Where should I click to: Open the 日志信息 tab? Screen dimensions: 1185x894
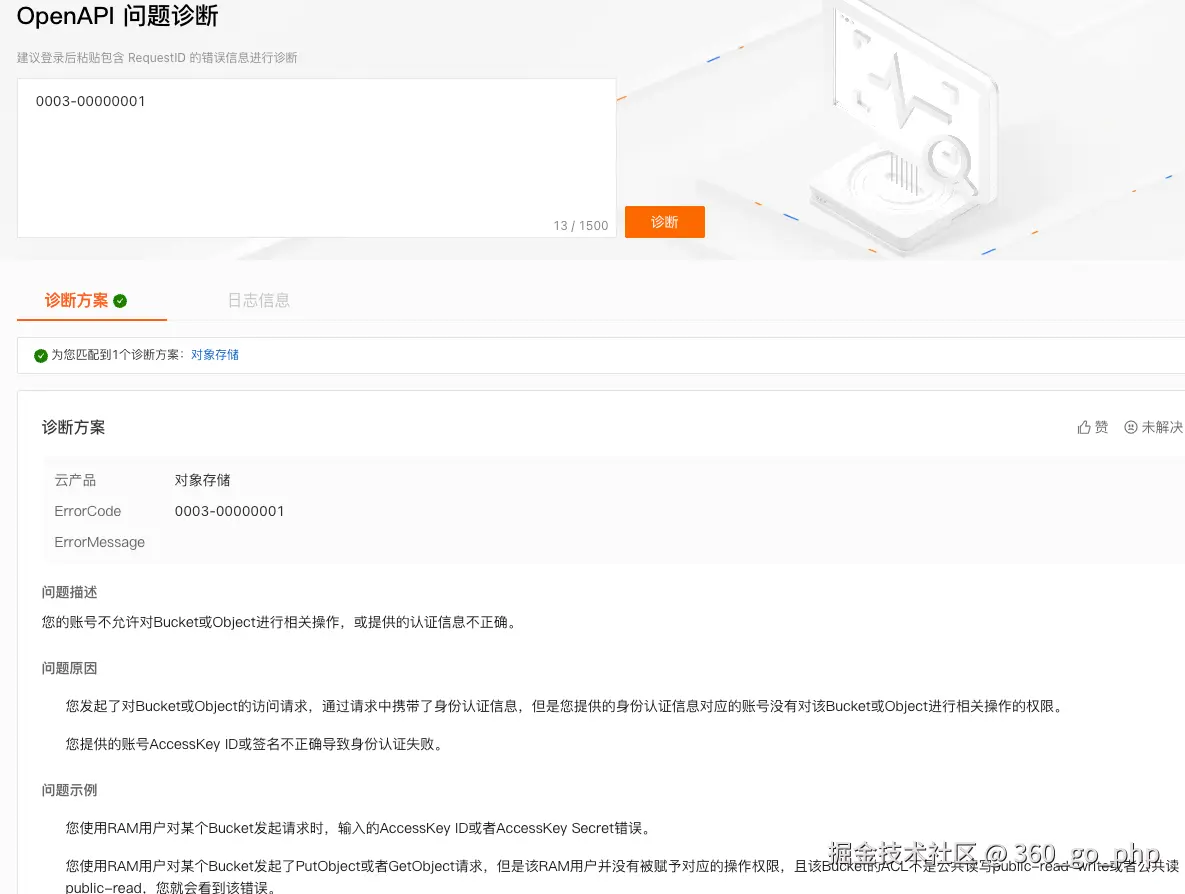258,301
